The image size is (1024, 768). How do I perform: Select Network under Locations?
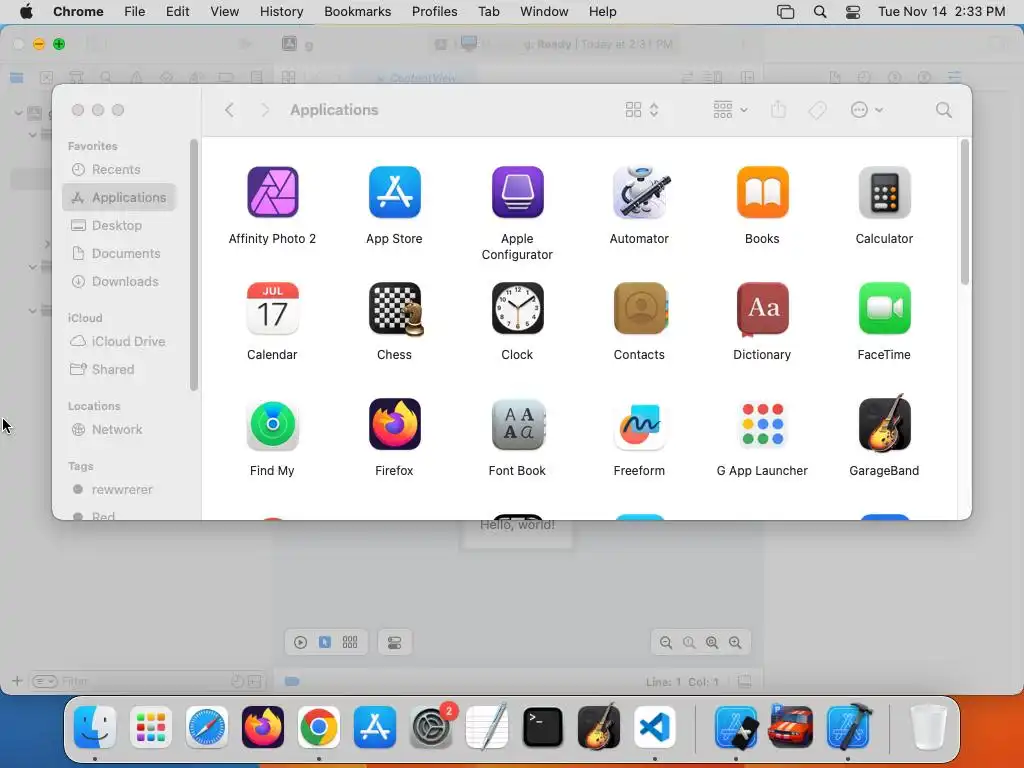click(119, 430)
